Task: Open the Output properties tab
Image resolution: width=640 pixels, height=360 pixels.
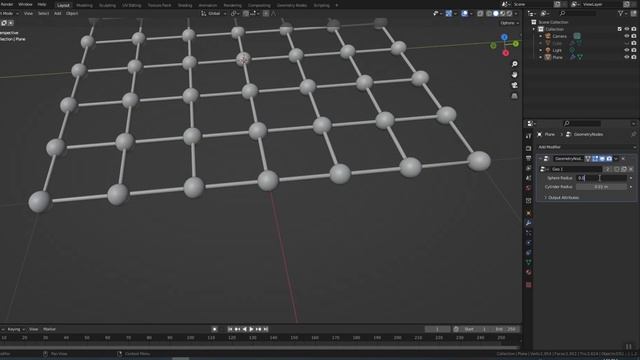Action: point(529,158)
